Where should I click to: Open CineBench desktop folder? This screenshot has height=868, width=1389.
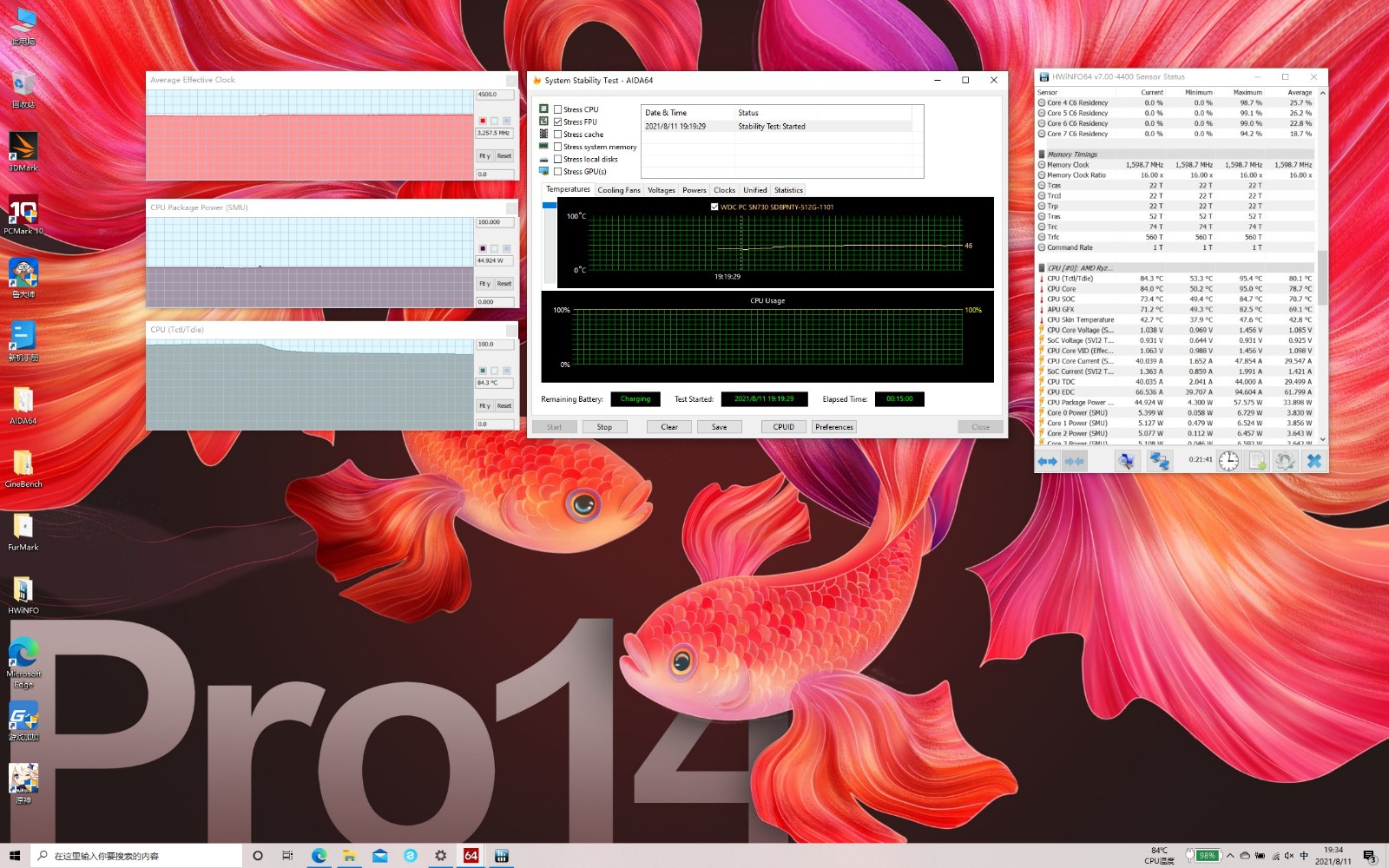point(23,469)
